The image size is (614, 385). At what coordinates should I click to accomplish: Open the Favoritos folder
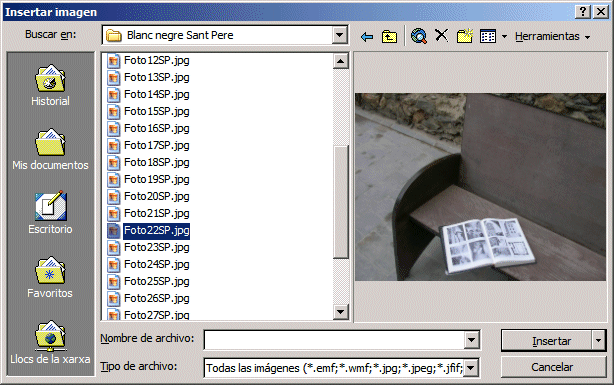[50, 277]
